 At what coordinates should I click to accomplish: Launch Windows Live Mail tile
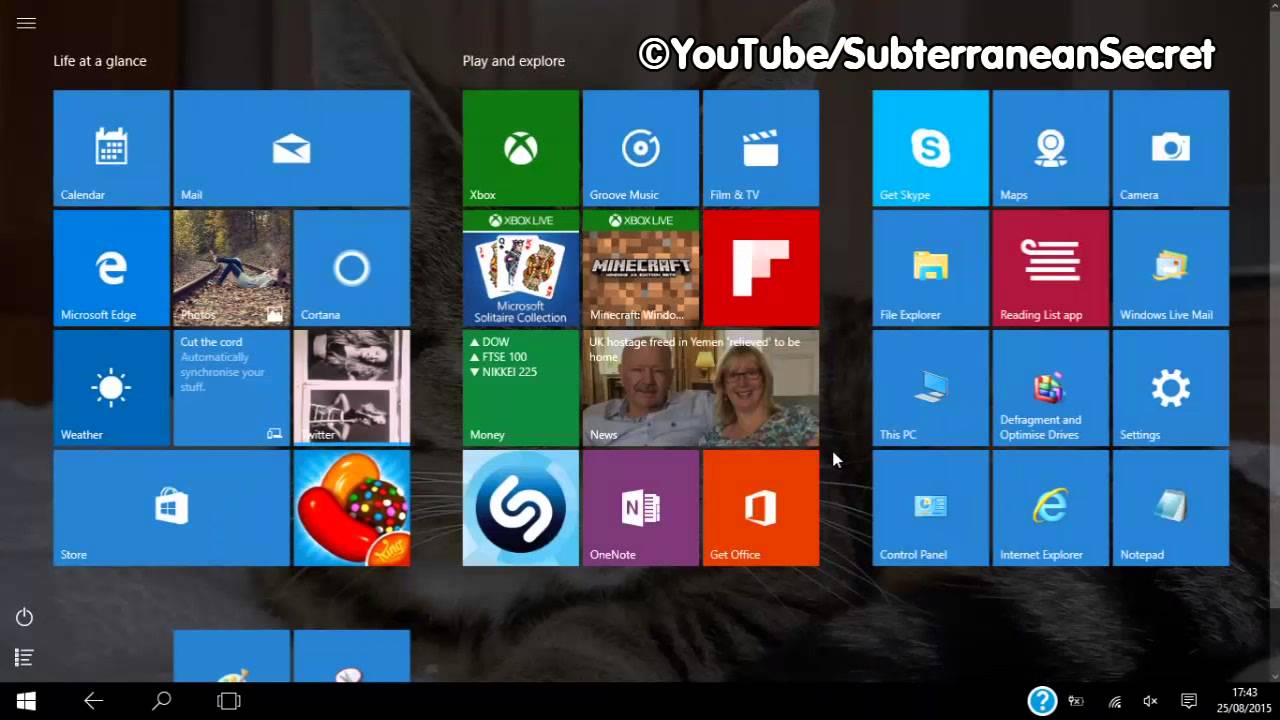point(1170,268)
